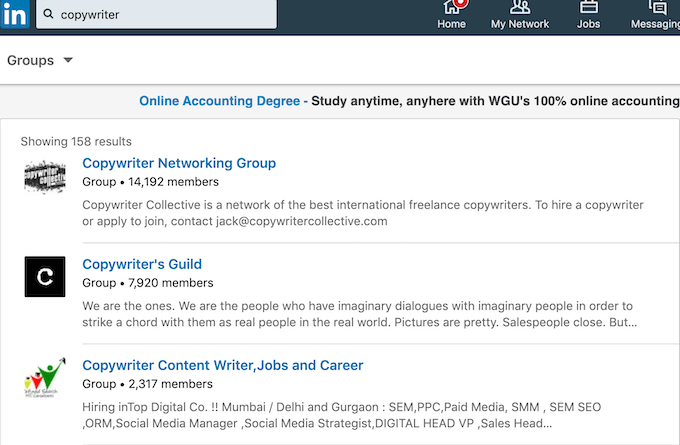Click the copywriter search input field
This screenshot has width=680, height=445.
156,14
